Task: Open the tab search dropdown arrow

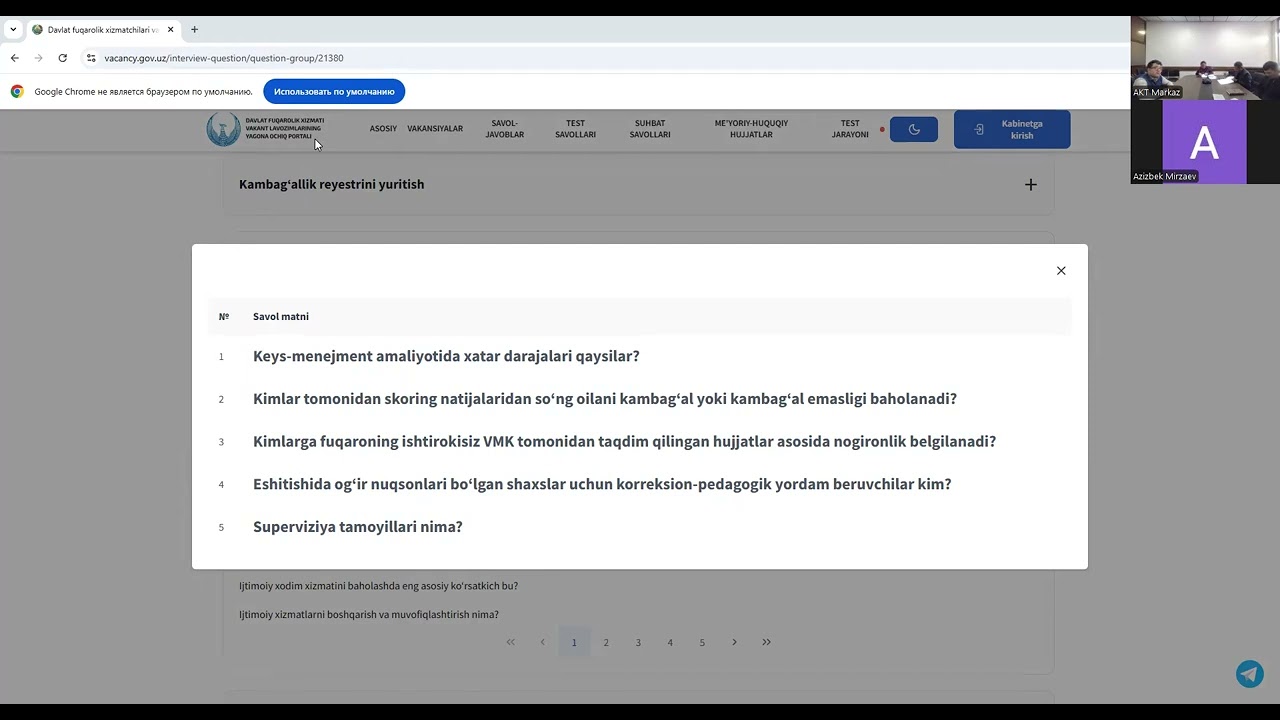Action: point(13,30)
